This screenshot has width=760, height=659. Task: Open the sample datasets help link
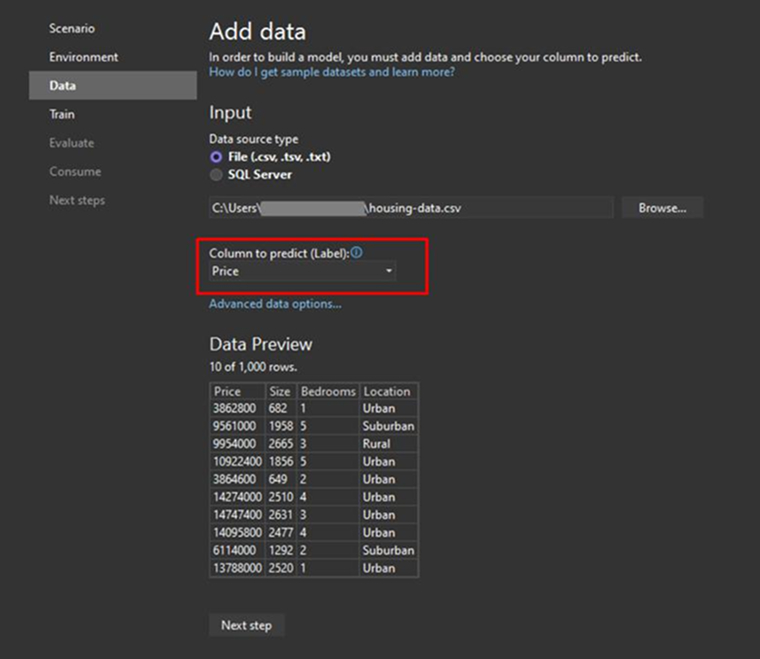(x=332, y=72)
